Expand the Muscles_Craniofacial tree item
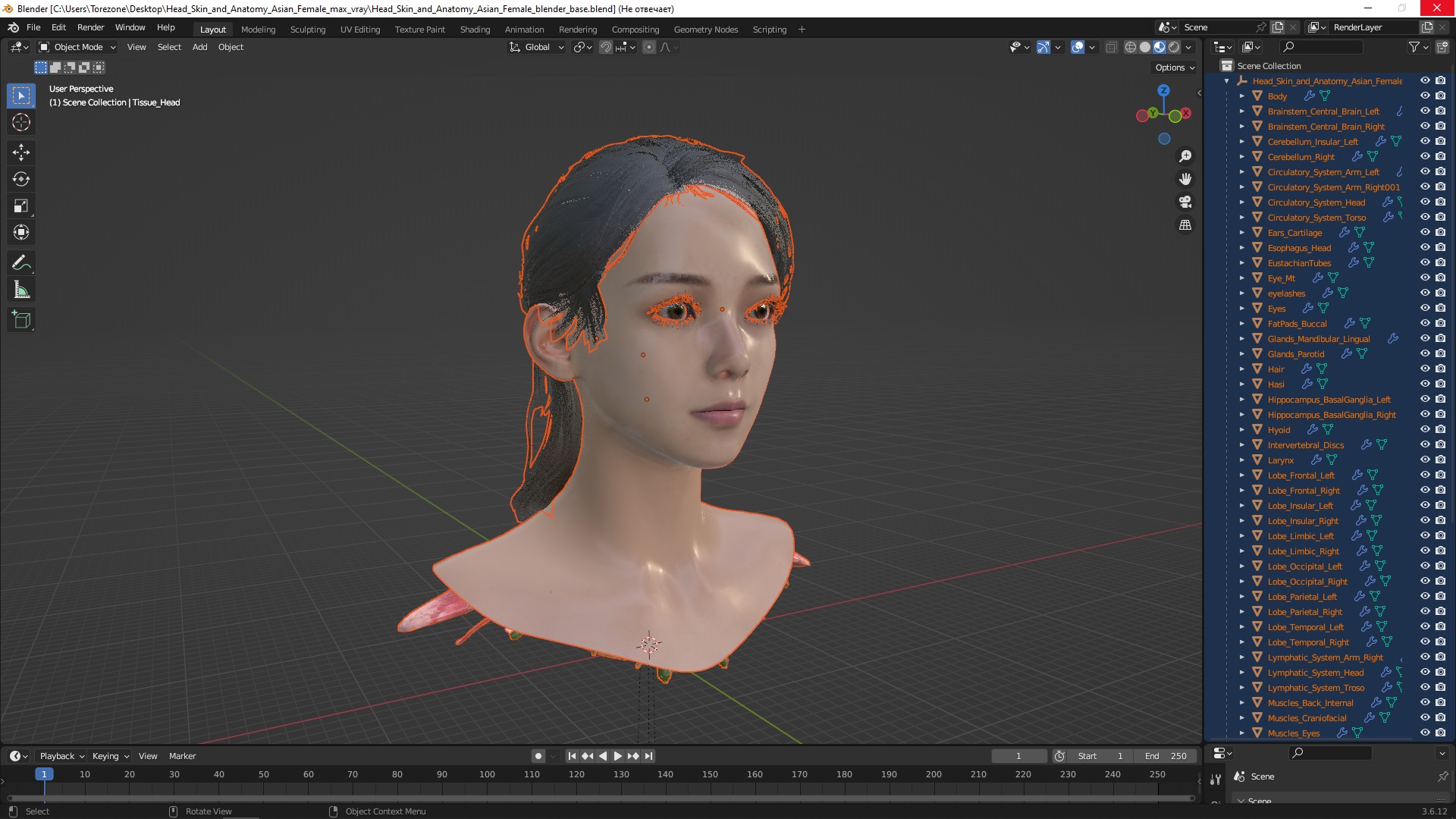 point(1242,718)
